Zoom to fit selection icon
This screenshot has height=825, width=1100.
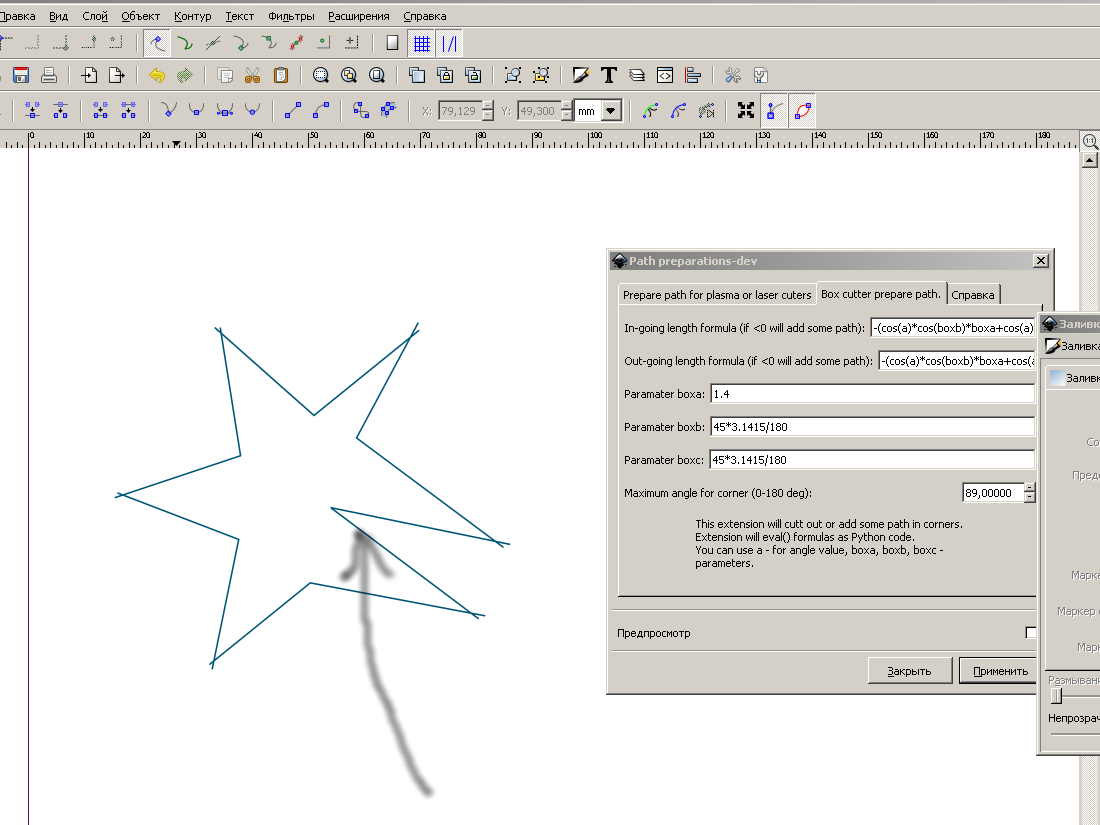click(x=321, y=75)
